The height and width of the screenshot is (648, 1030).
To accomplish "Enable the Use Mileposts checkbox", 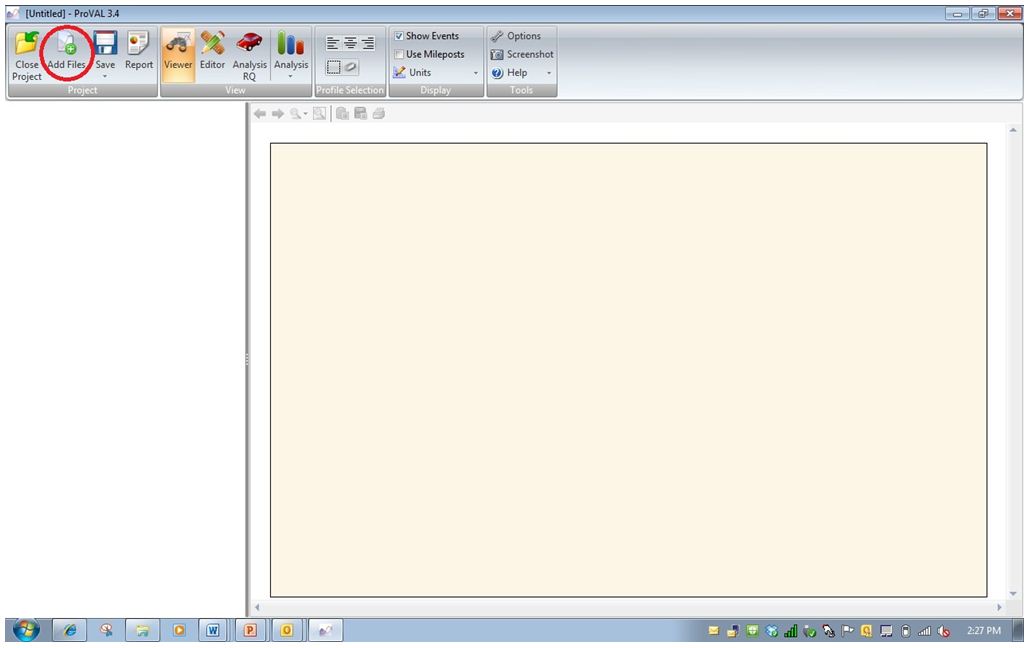I will pyautogui.click(x=399, y=55).
